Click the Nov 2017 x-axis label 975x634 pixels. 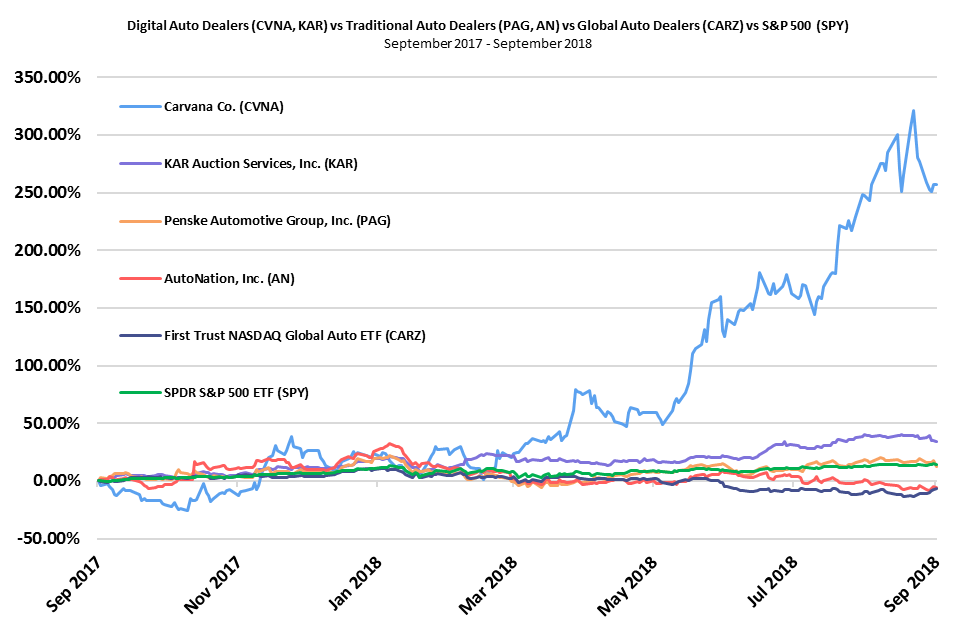(212, 585)
